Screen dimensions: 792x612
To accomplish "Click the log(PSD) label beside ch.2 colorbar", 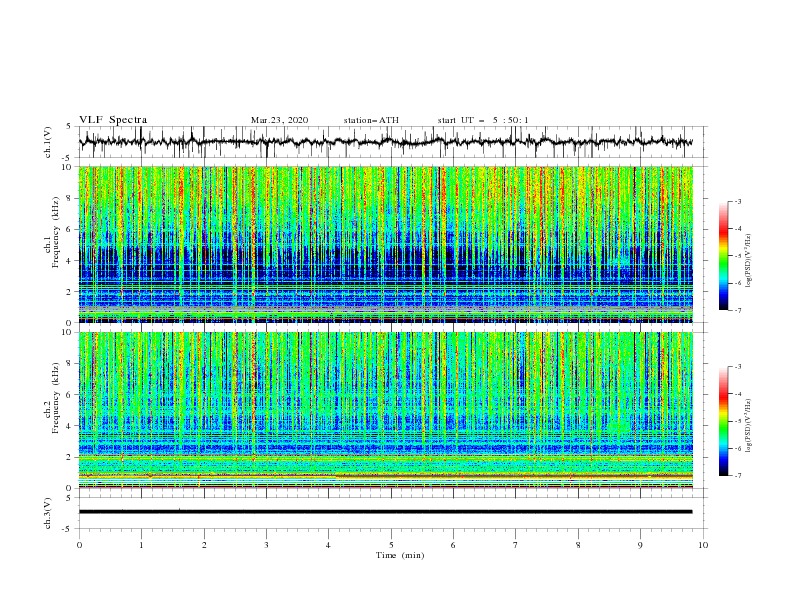I will [x=748, y=426].
